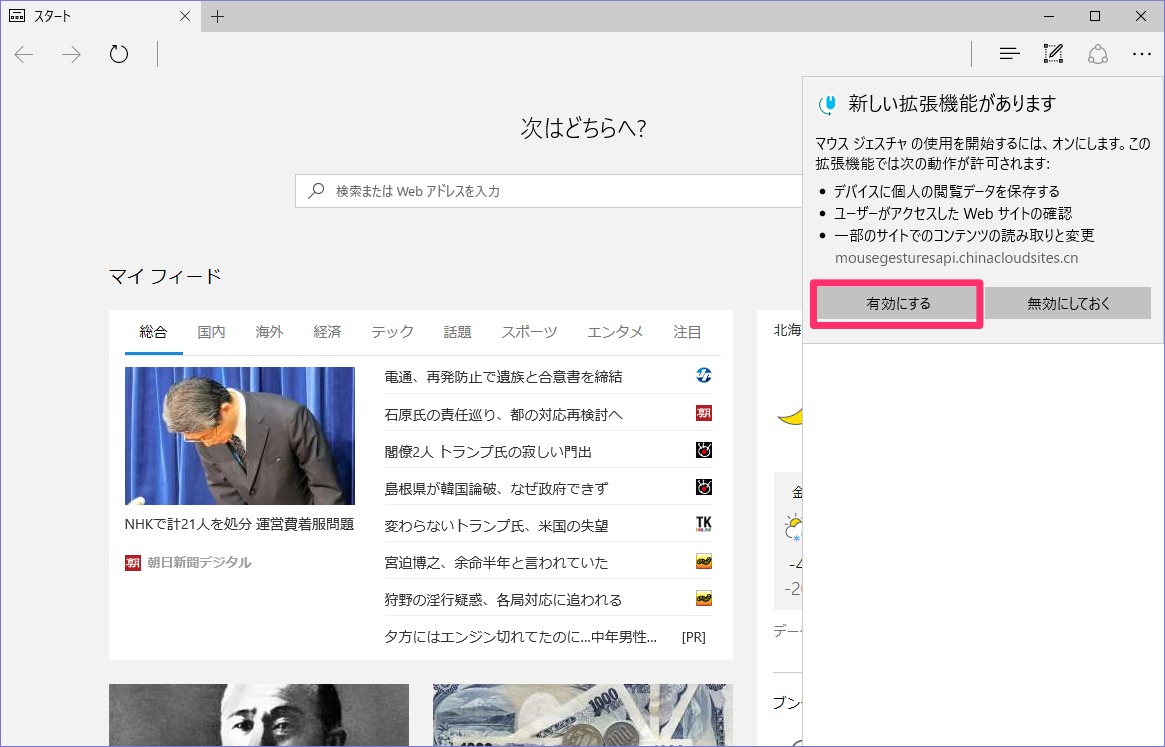The height and width of the screenshot is (747, 1165).
Task: Click the 朝日新聞デジタル source link
Action: click(x=198, y=563)
